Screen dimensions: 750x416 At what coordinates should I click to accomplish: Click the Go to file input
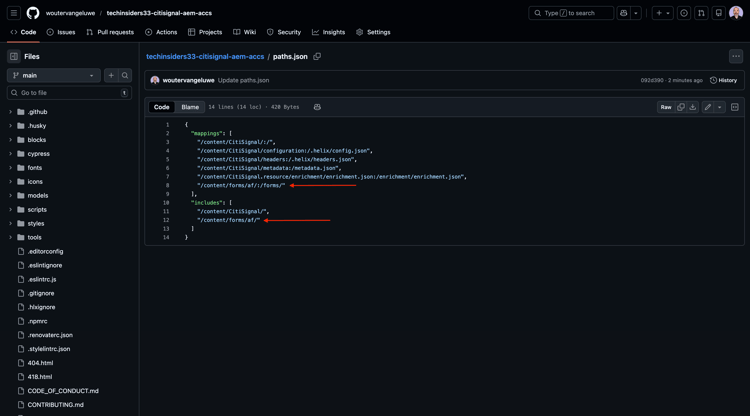[x=69, y=93]
